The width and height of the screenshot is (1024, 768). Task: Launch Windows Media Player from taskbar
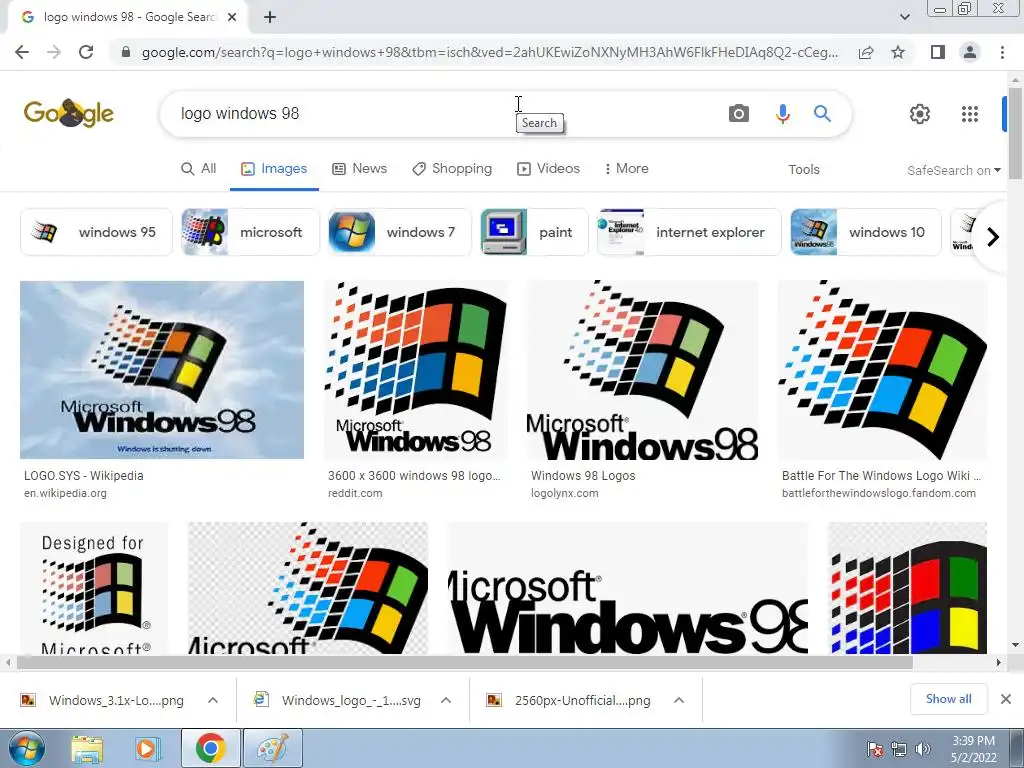click(148, 748)
